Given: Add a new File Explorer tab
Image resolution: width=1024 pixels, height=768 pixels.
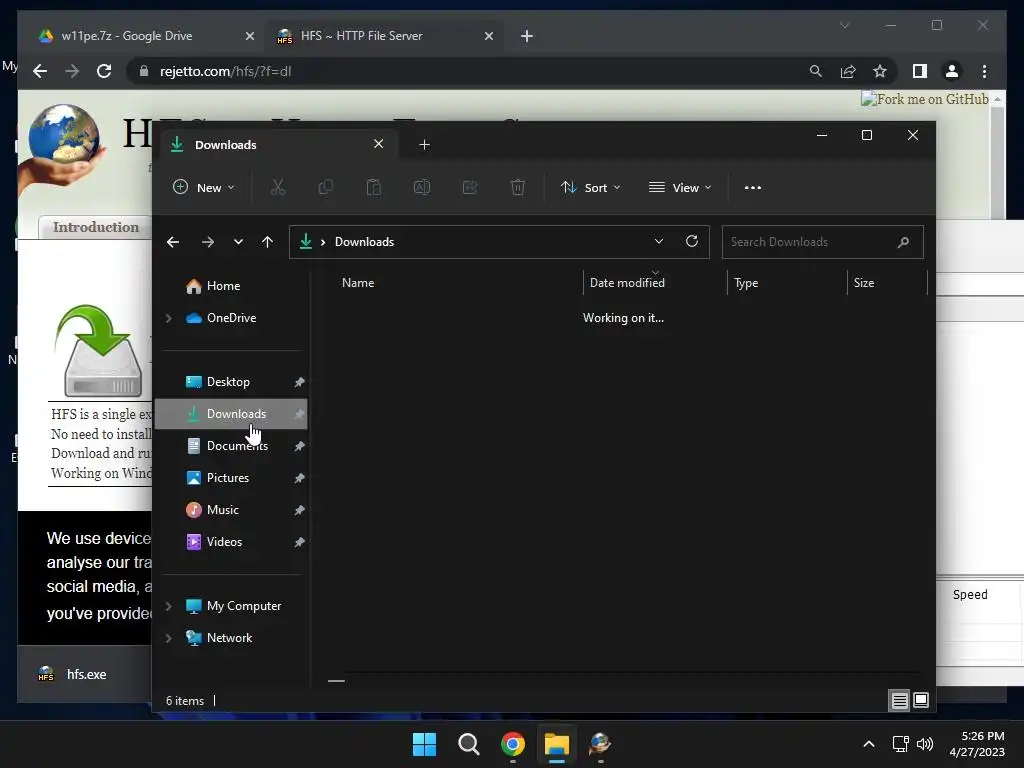Looking at the screenshot, I should pyautogui.click(x=424, y=144).
